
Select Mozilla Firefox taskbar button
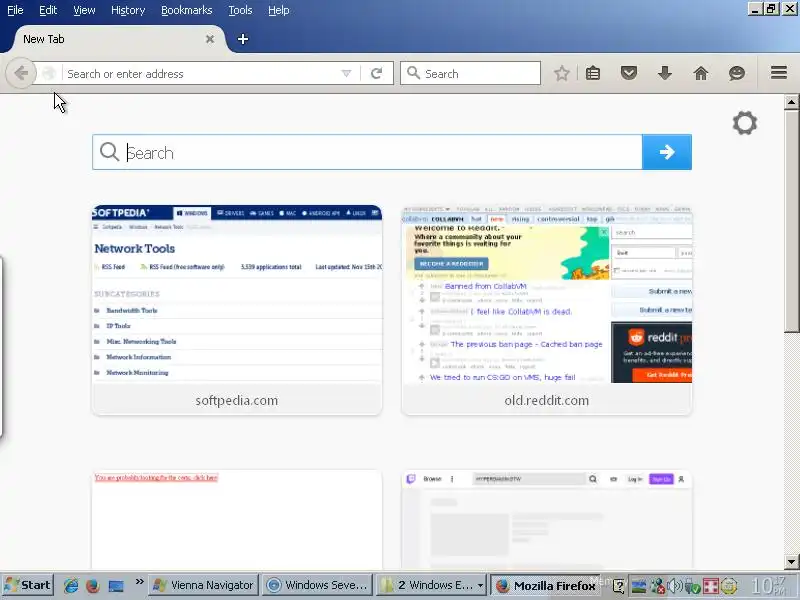click(545, 585)
